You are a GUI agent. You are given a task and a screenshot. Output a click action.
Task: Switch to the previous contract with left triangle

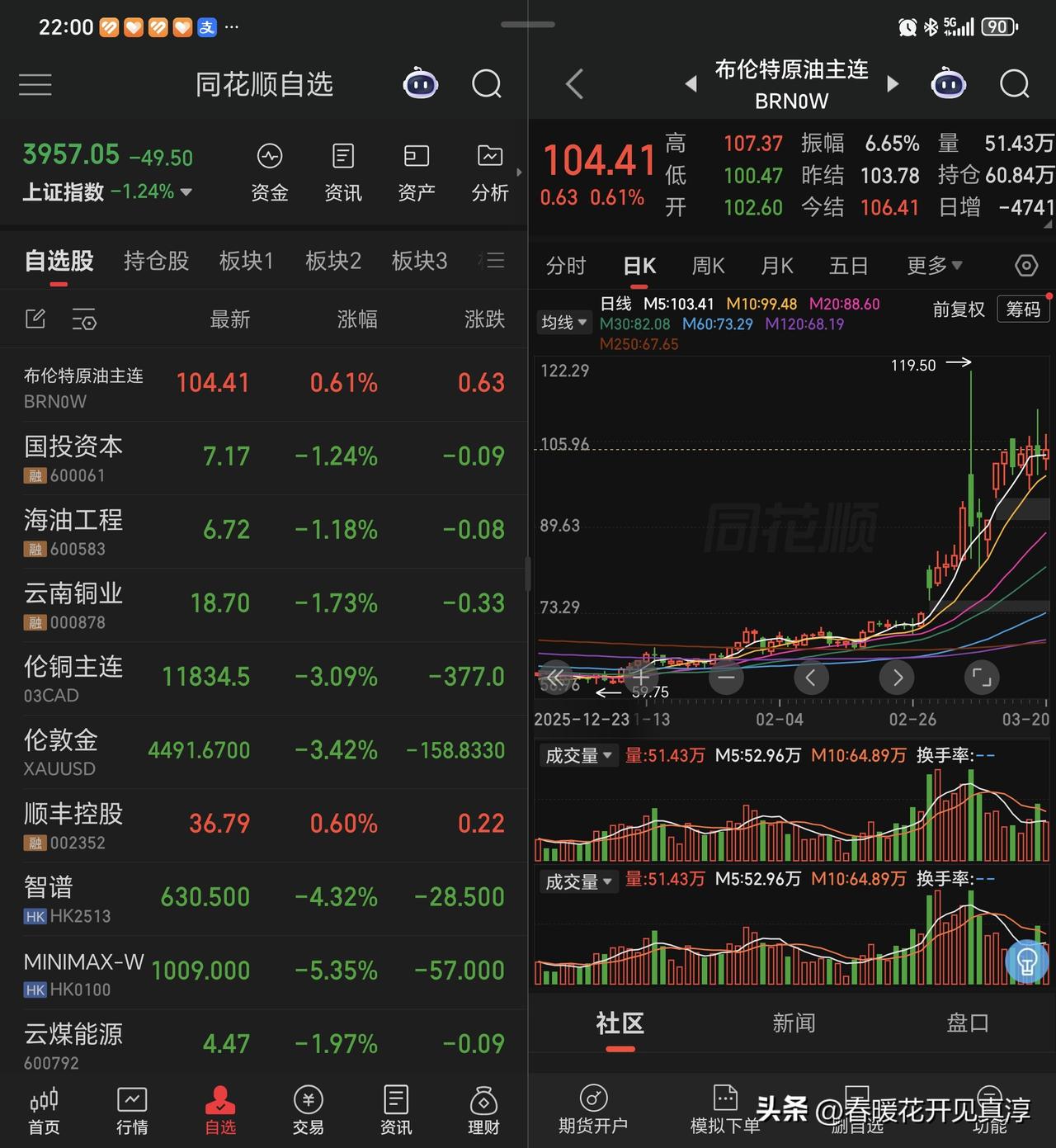(x=691, y=84)
